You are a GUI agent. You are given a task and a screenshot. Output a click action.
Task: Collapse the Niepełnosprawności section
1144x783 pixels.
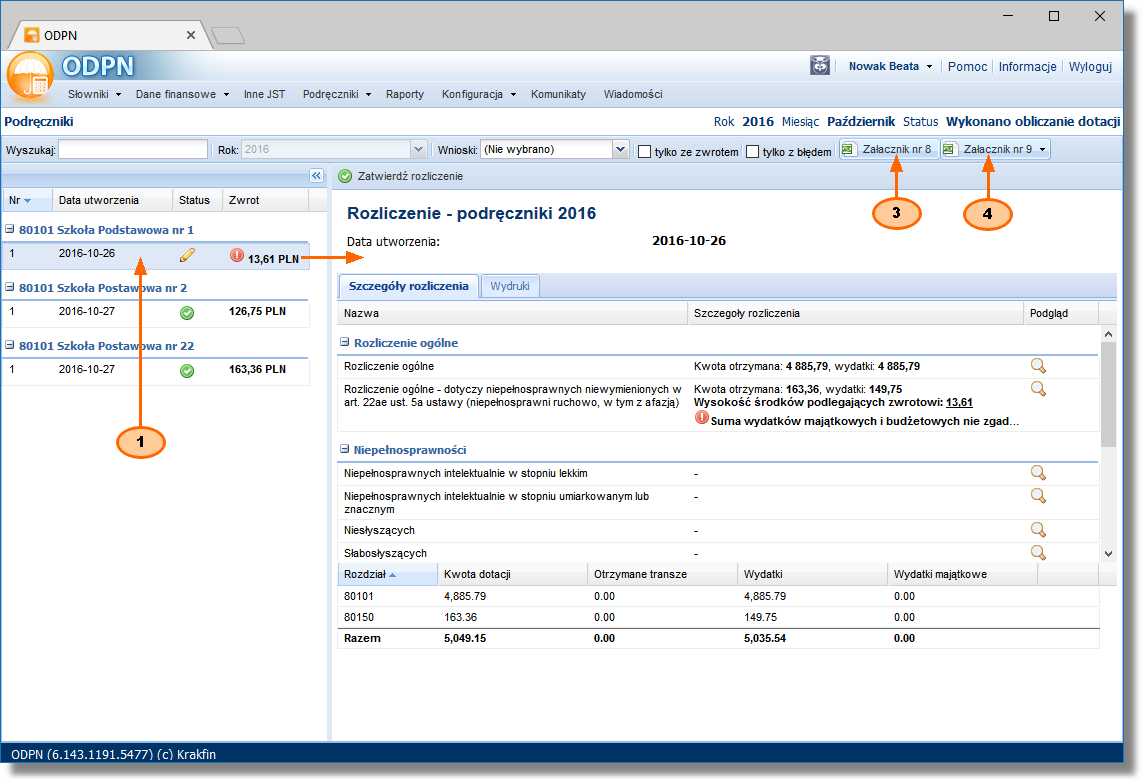345,450
